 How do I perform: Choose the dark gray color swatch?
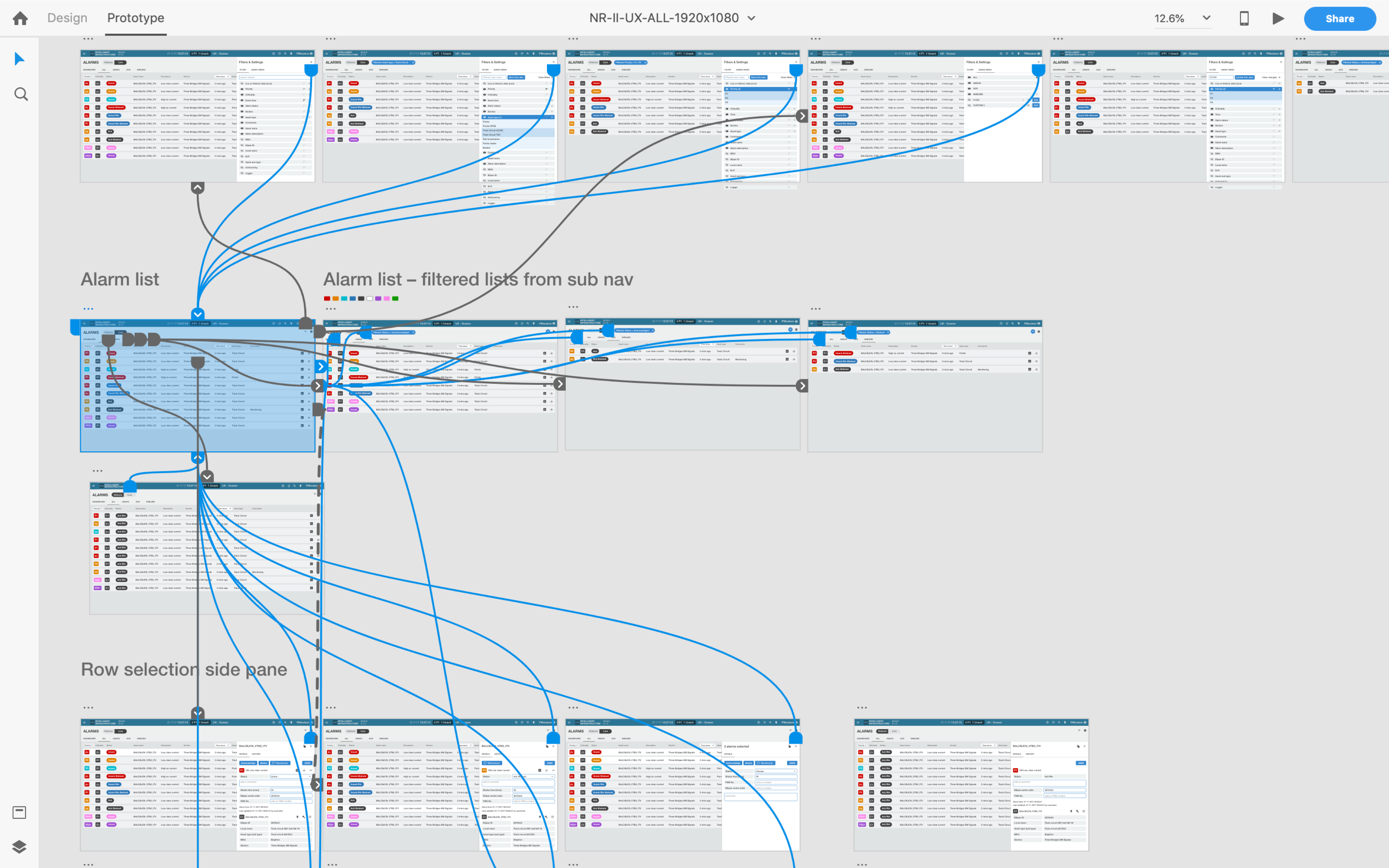click(361, 298)
